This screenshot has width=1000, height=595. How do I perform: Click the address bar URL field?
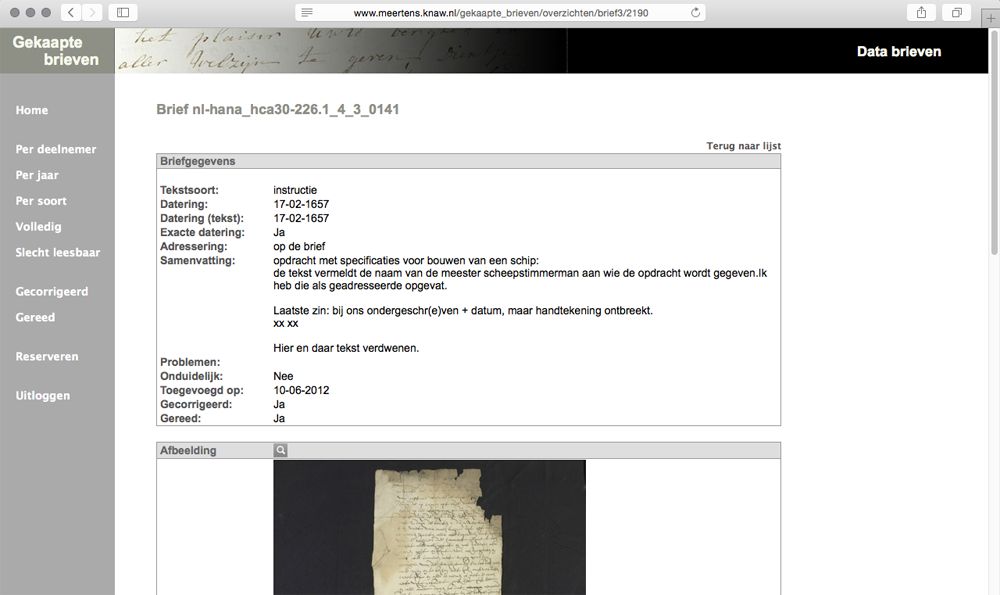[x=500, y=12]
